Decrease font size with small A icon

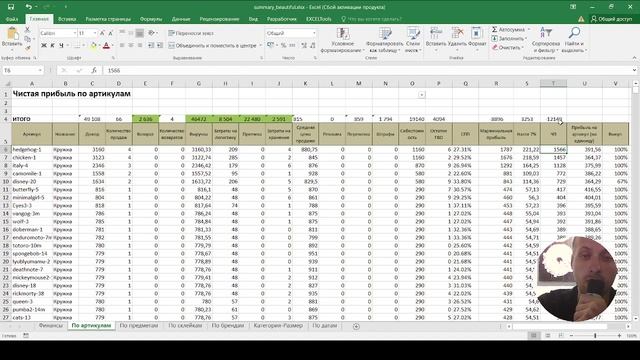tap(110, 33)
